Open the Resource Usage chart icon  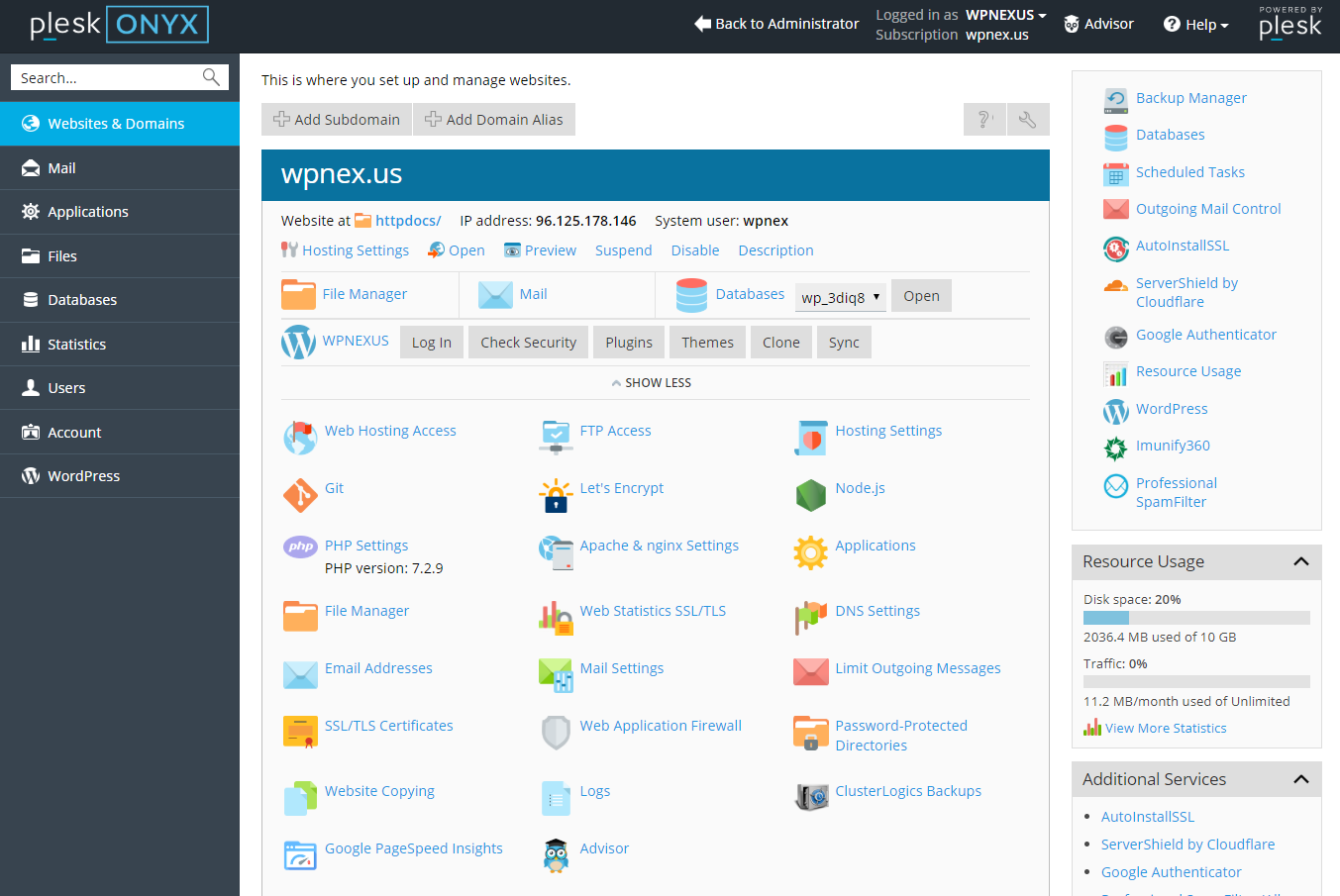(x=1116, y=373)
